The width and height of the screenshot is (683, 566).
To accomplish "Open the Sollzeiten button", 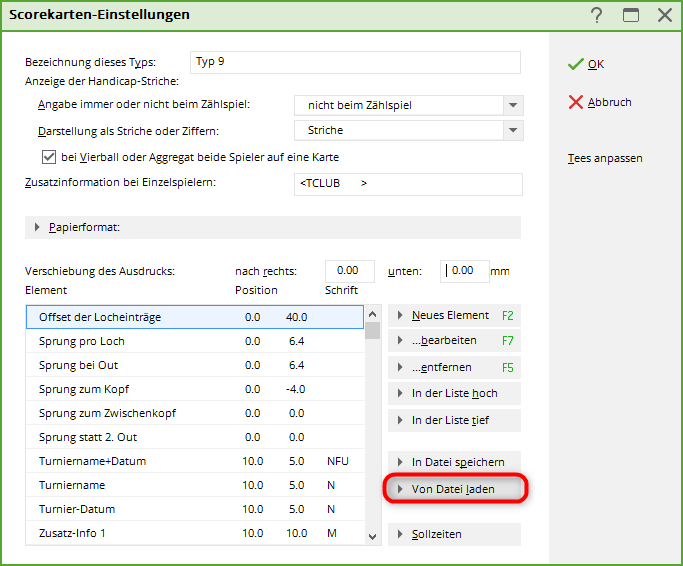I will 453,534.
